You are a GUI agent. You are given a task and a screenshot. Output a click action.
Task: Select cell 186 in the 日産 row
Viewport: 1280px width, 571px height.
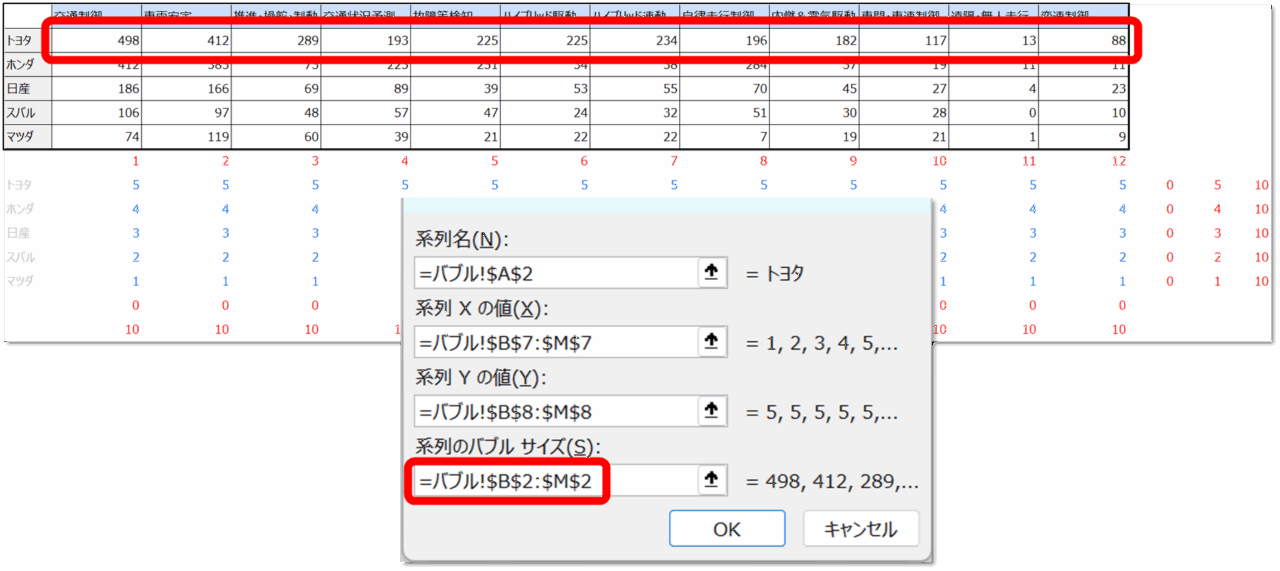tap(96, 89)
